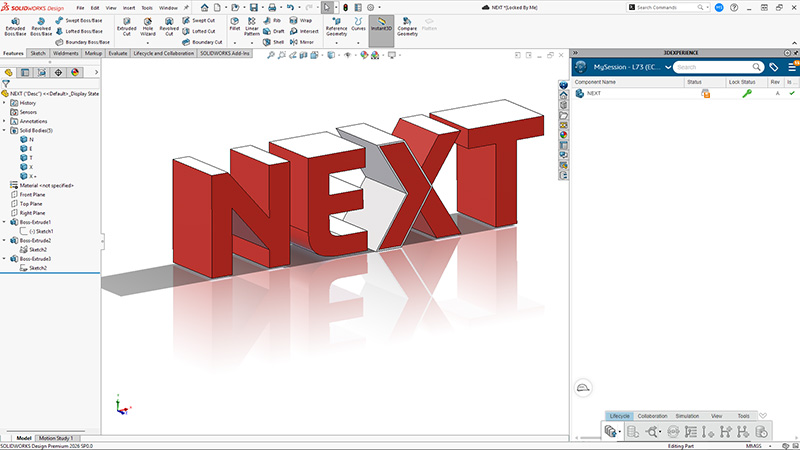800x450 pixels.
Task: Collapse the Boss-Extrude1 feature node
Action: click(x=4, y=222)
